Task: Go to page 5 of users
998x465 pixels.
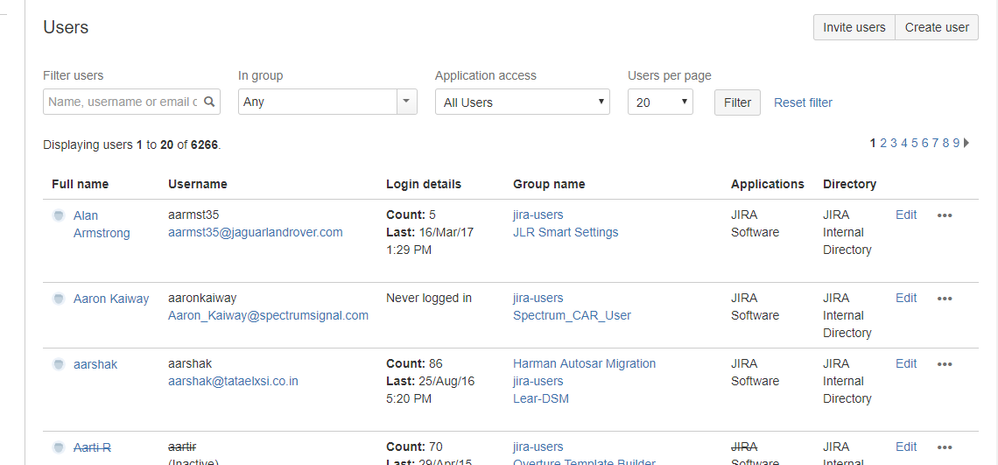Action: [x=915, y=143]
